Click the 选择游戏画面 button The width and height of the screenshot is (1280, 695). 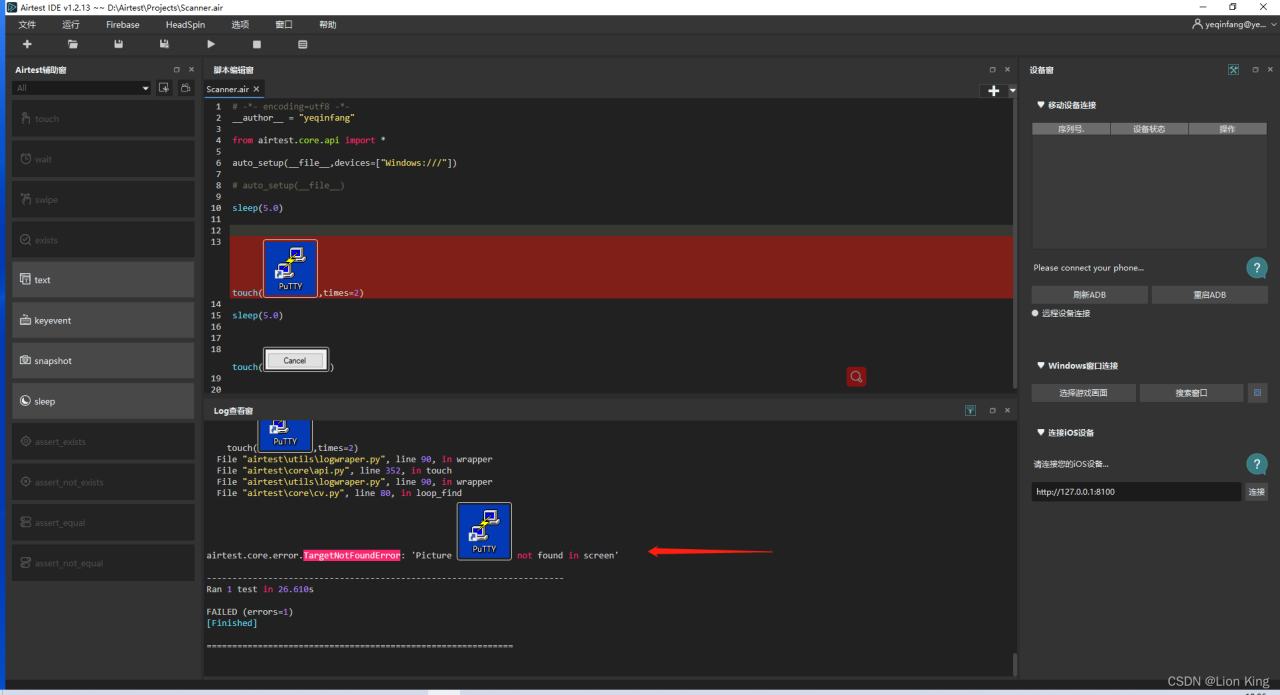point(1084,393)
